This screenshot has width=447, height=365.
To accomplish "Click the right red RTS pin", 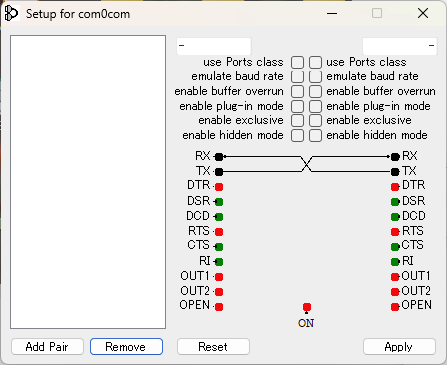I will click(395, 232).
